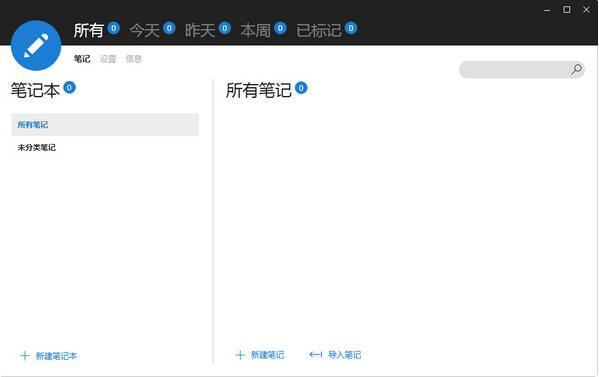This screenshot has height=377, width=599.
Task: Click the blue pencil logo icon
Action: pos(36,45)
